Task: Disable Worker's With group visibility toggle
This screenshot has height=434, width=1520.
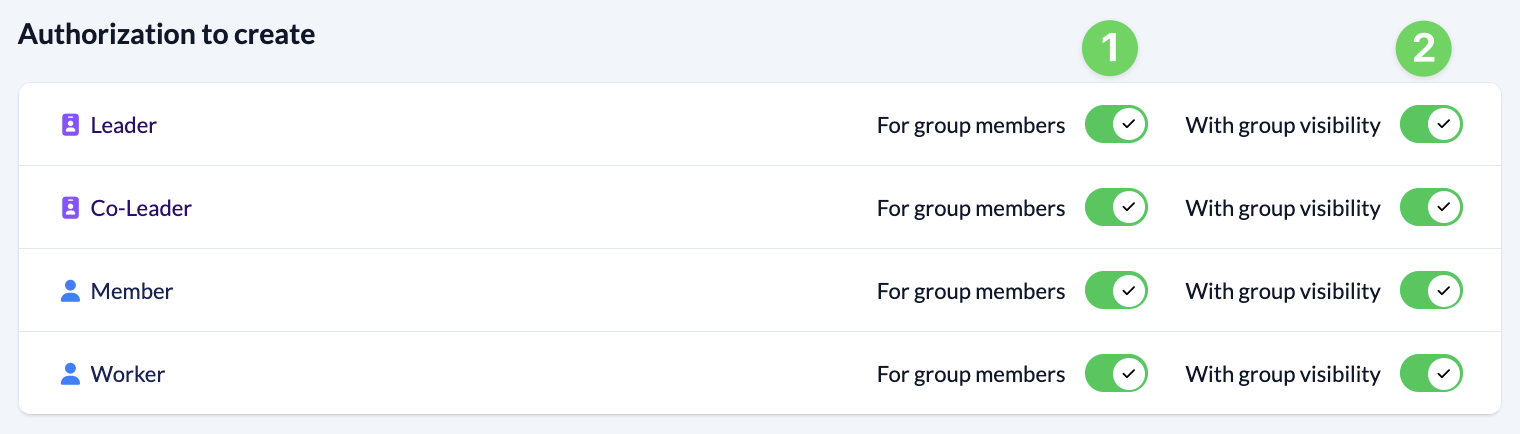Action: click(1430, 374)
